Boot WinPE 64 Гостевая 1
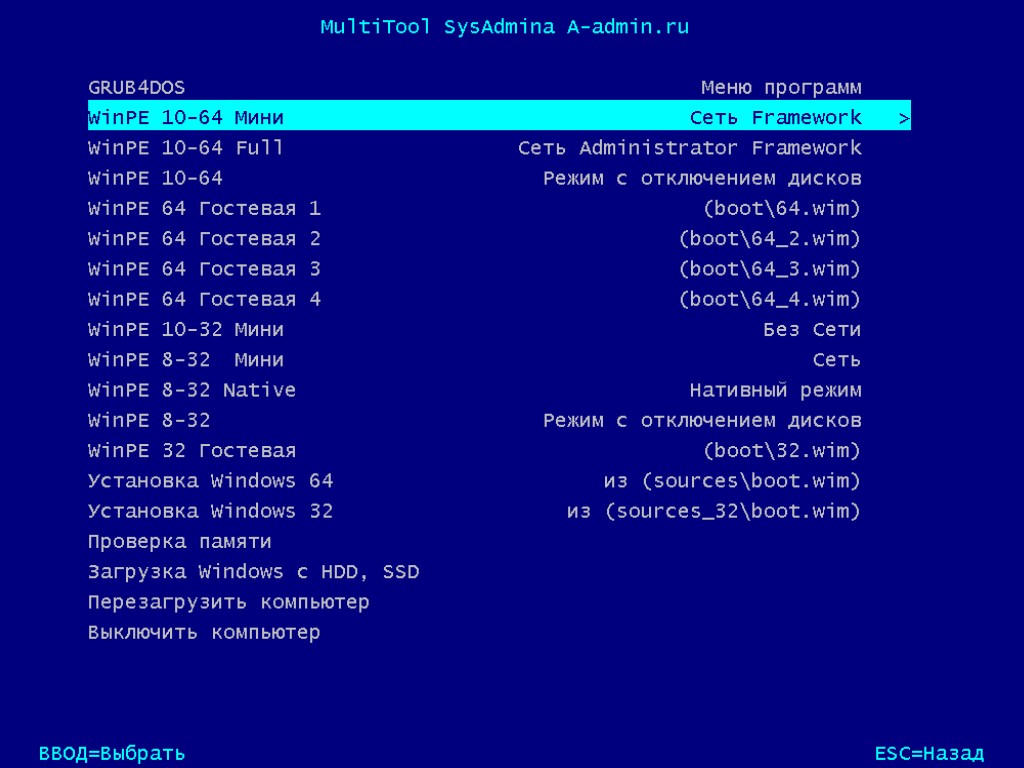This screenshot has height=768, width=1024. (204, 209)
